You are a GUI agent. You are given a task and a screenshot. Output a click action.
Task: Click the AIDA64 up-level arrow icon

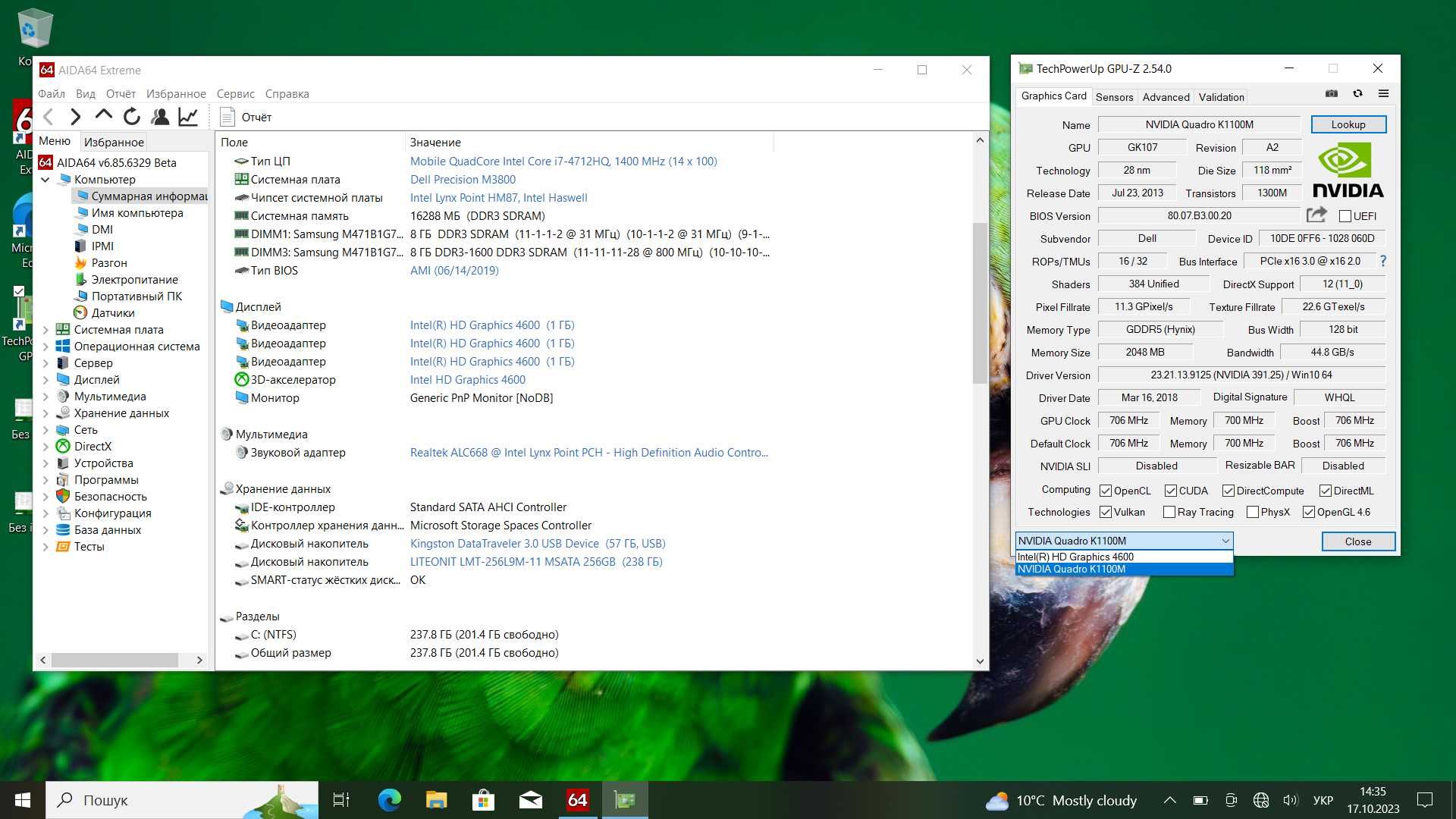pyautogui.click(x=103, y=115)
